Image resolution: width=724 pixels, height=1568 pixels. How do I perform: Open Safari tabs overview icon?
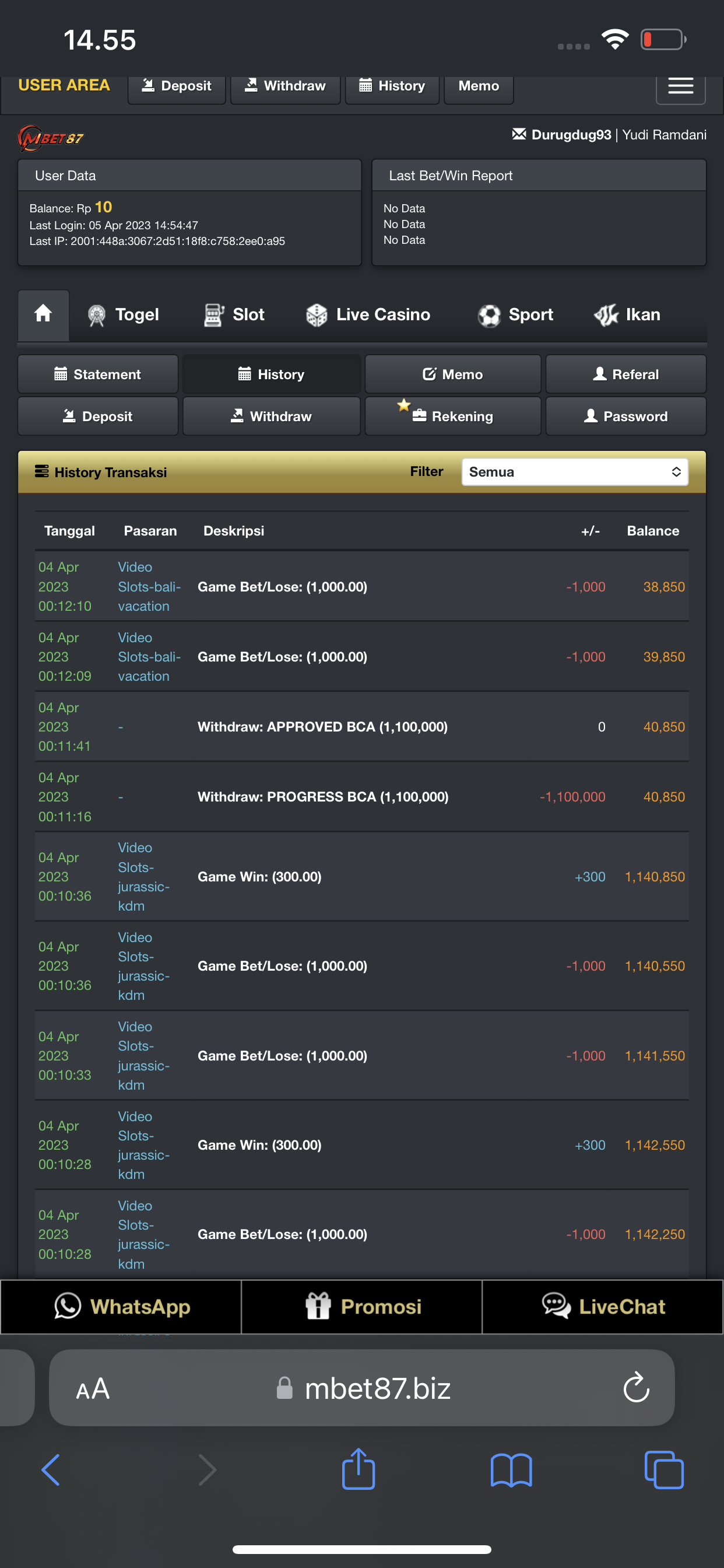[663, 1470]
